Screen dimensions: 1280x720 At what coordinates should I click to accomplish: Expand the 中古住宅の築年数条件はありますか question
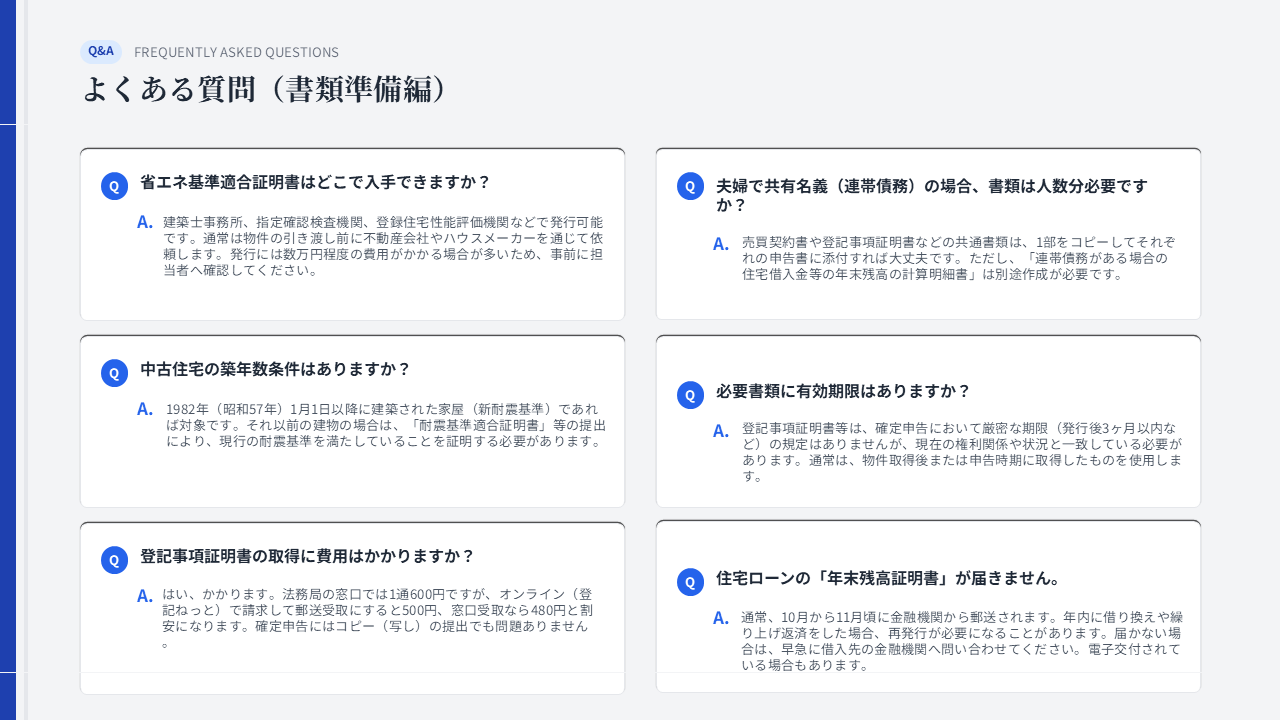pos(275,369)
